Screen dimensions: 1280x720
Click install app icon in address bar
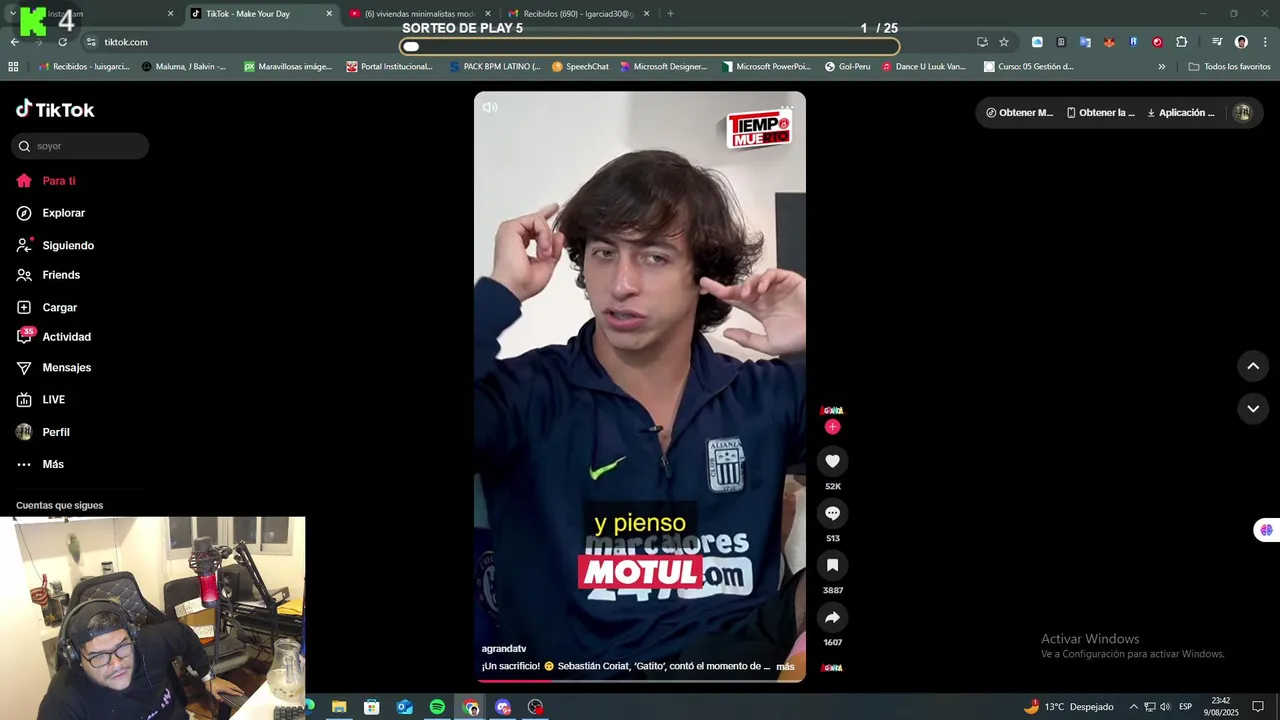(982, 42)
